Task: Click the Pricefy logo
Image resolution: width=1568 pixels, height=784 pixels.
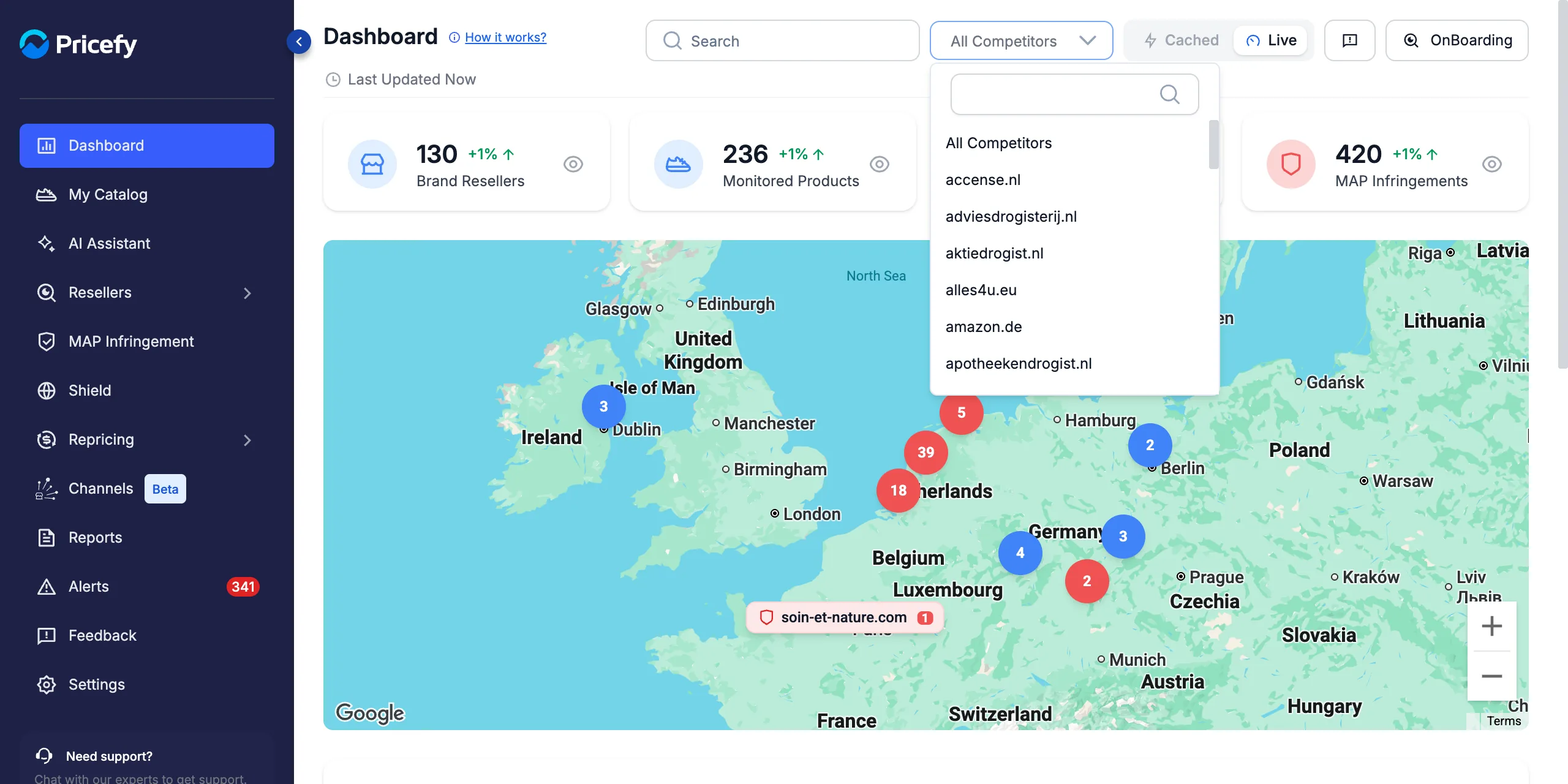Action: click(78, 44)
